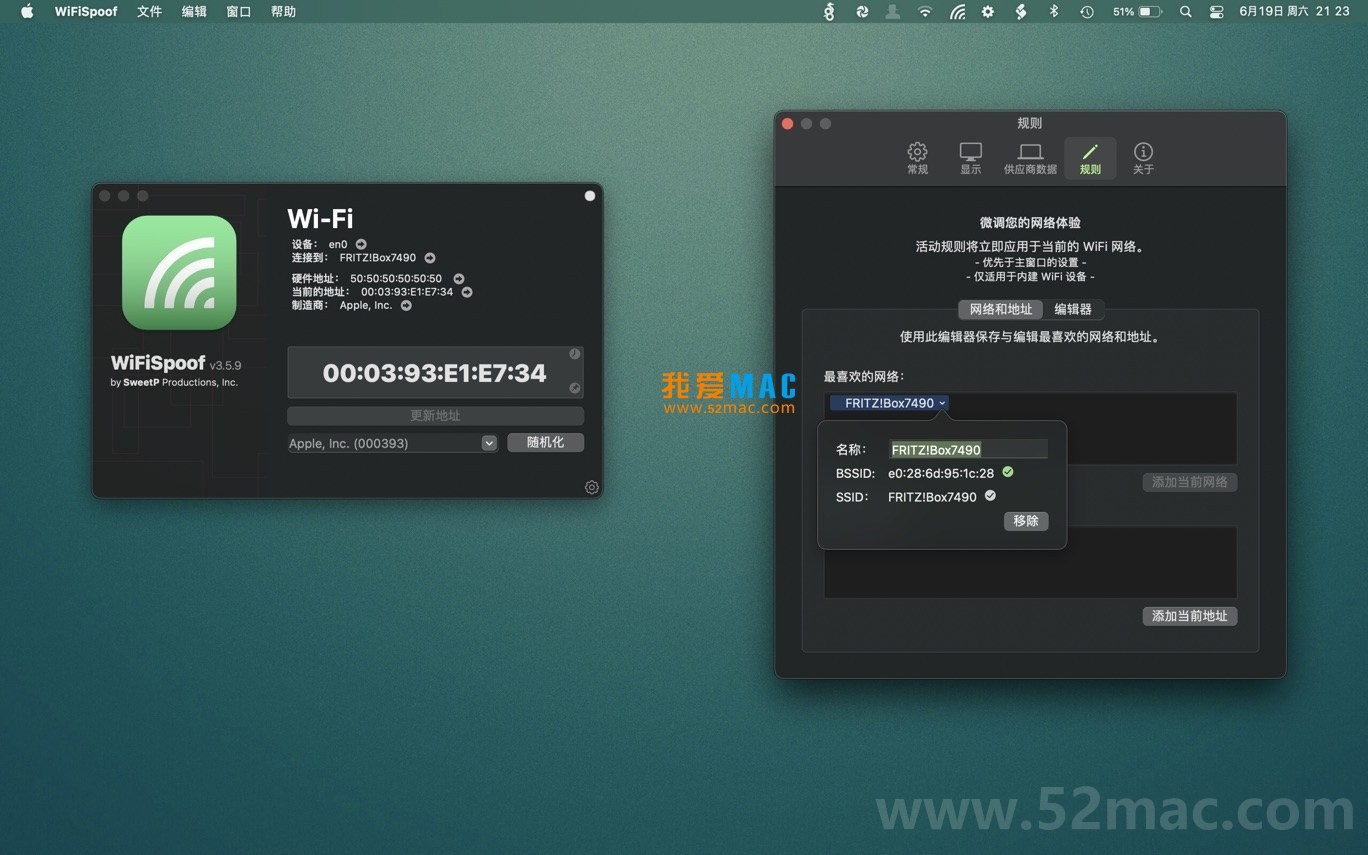Open the Control Center in the menu bar
Viewport: 1368px width, 855px height.
click(1217, 12)
